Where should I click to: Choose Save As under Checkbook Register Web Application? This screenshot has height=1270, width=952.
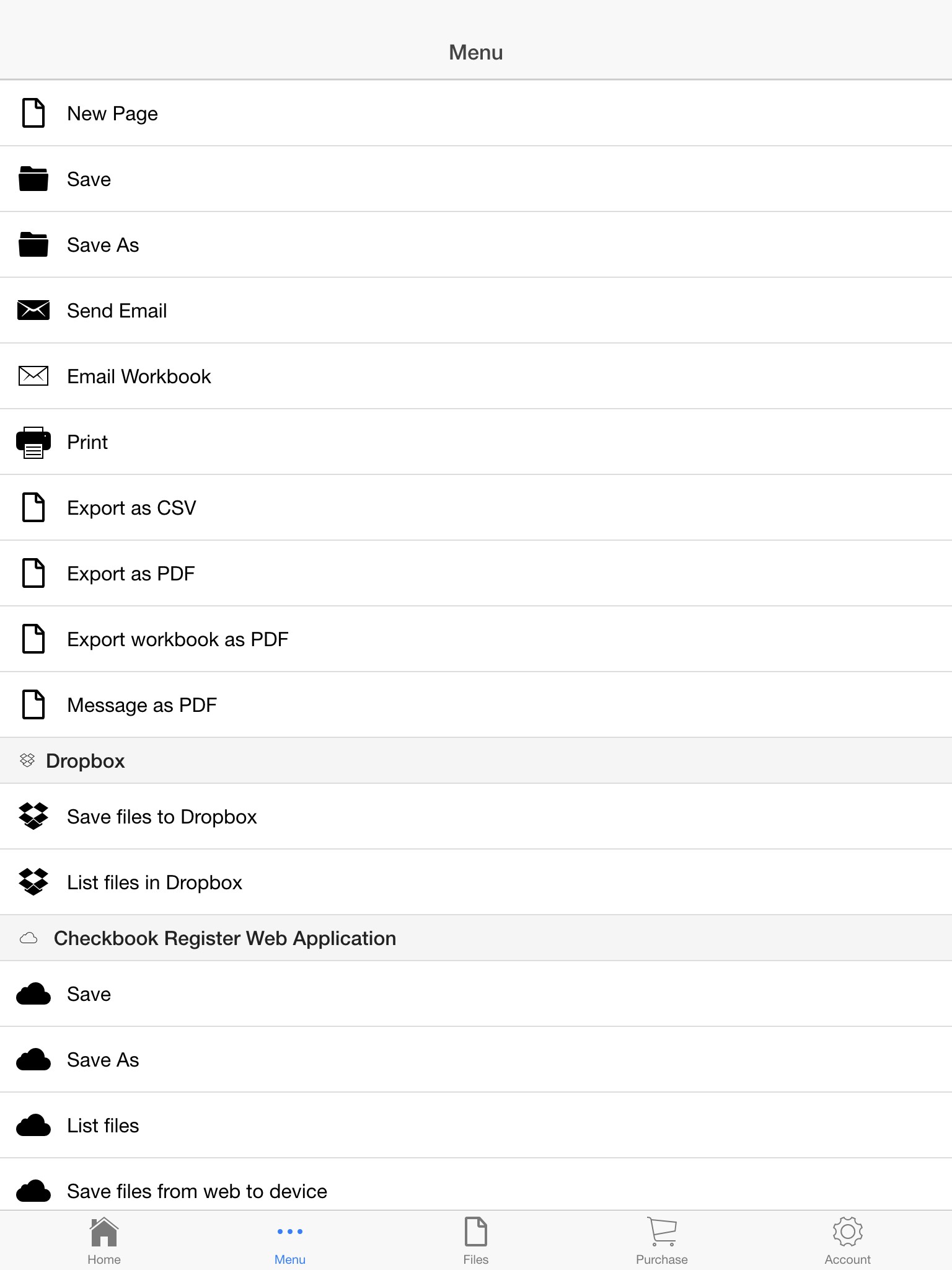pyautogui.click(x=476, y=1060)
